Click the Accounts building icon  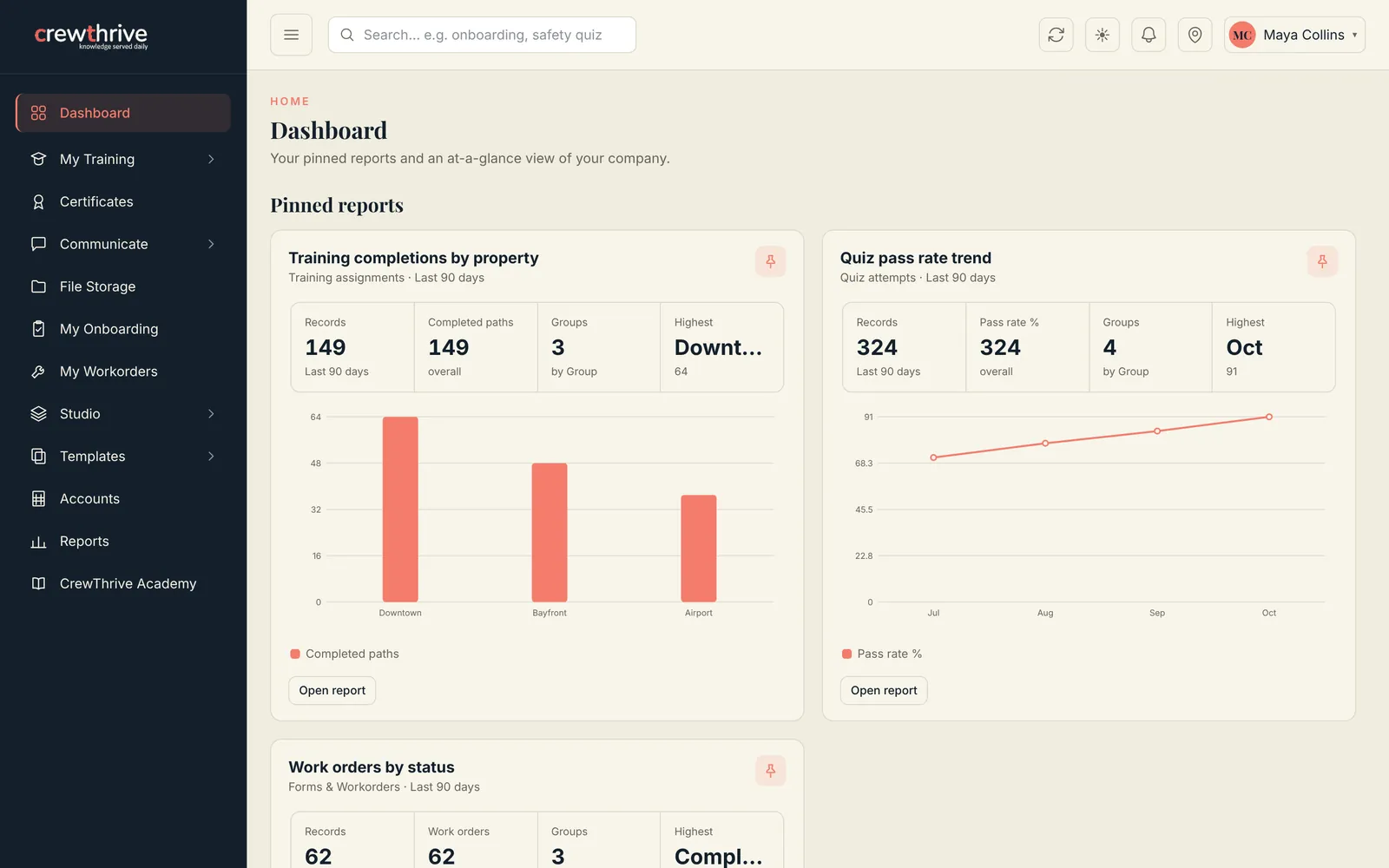click(38, 499)
